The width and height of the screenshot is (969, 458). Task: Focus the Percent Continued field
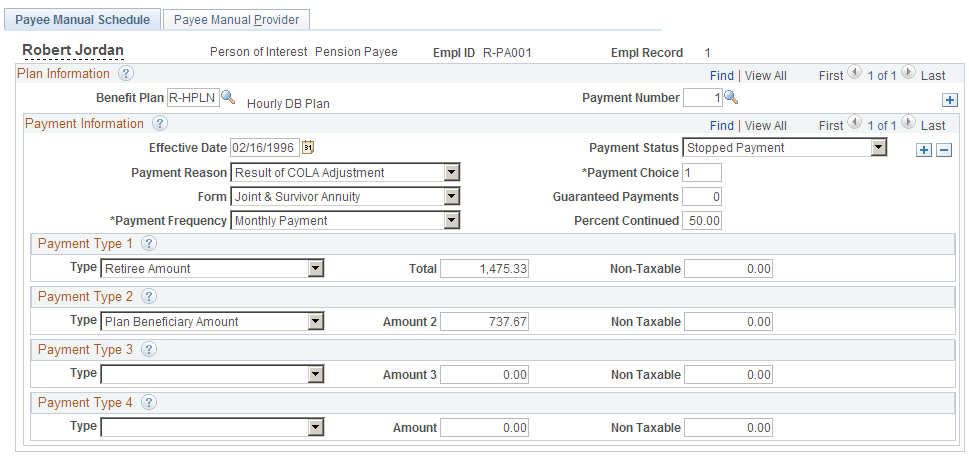(x=702, y=221)
